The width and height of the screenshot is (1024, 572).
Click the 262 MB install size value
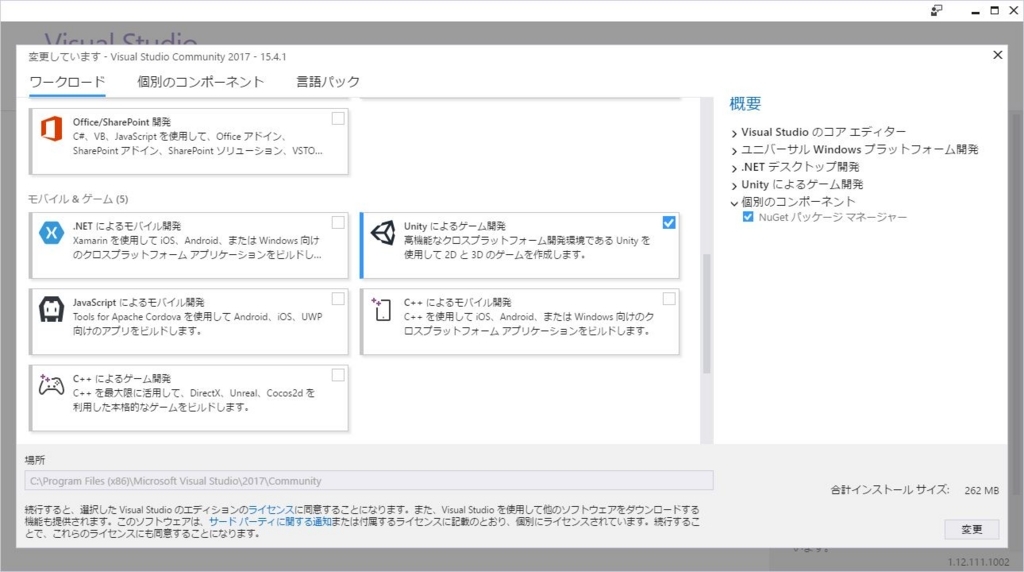(x=982, y=490)
